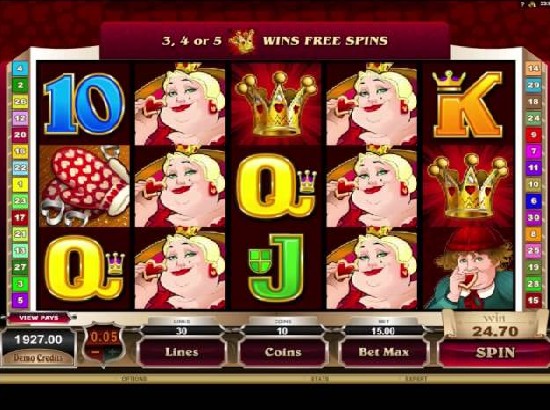Select payline 14 marker on right side

[x=533, y=68]
